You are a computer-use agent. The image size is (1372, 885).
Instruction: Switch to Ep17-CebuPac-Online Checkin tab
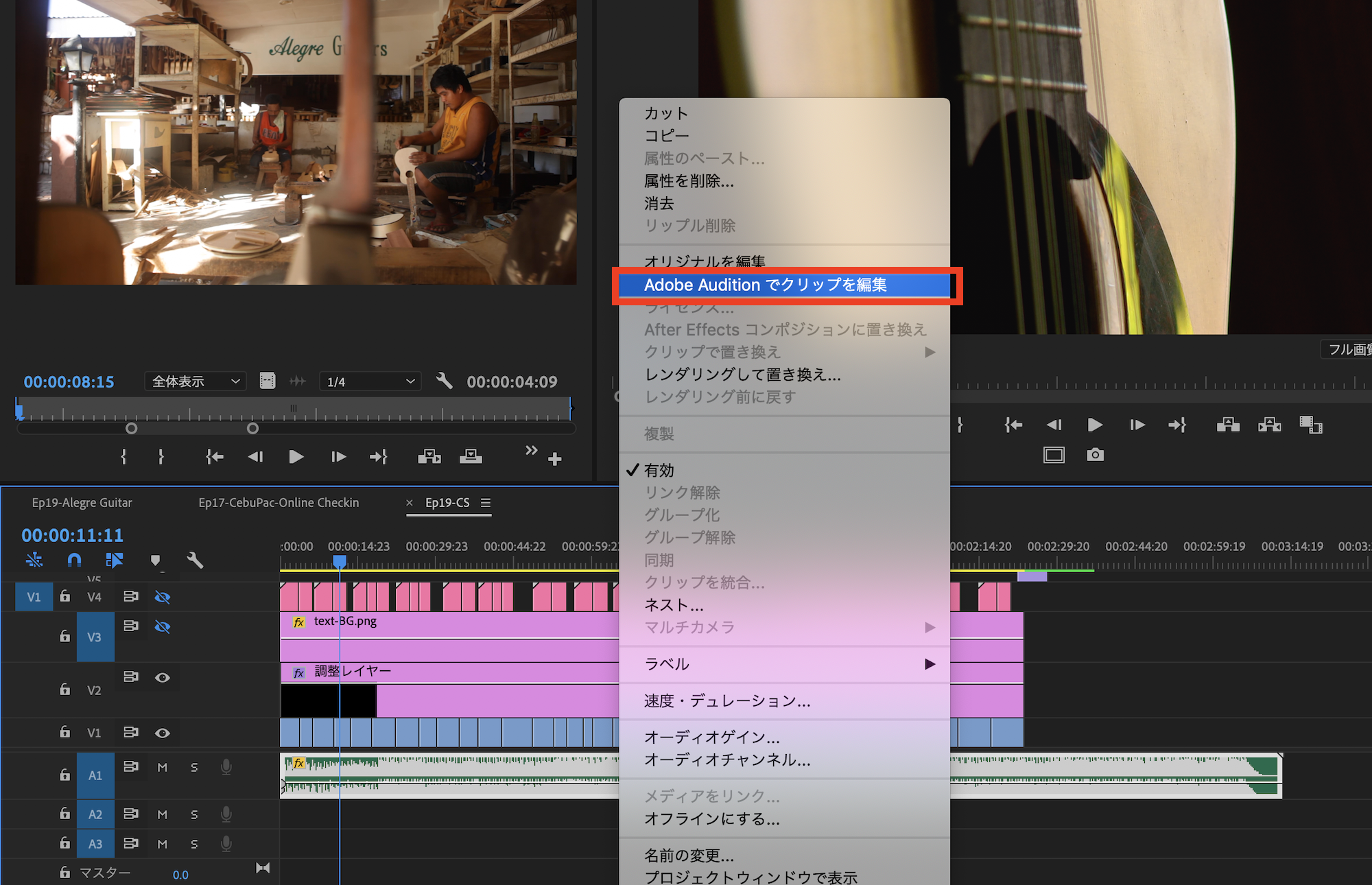click(279, 503)
